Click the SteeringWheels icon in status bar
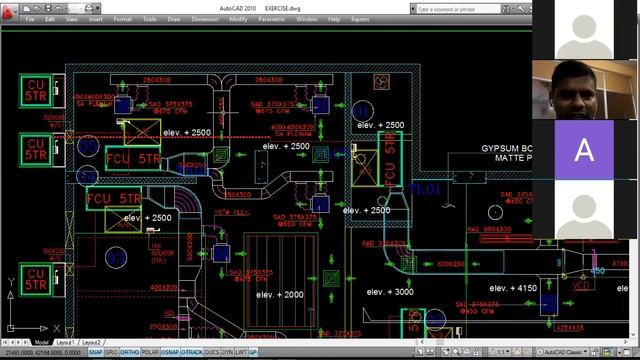 467,352
